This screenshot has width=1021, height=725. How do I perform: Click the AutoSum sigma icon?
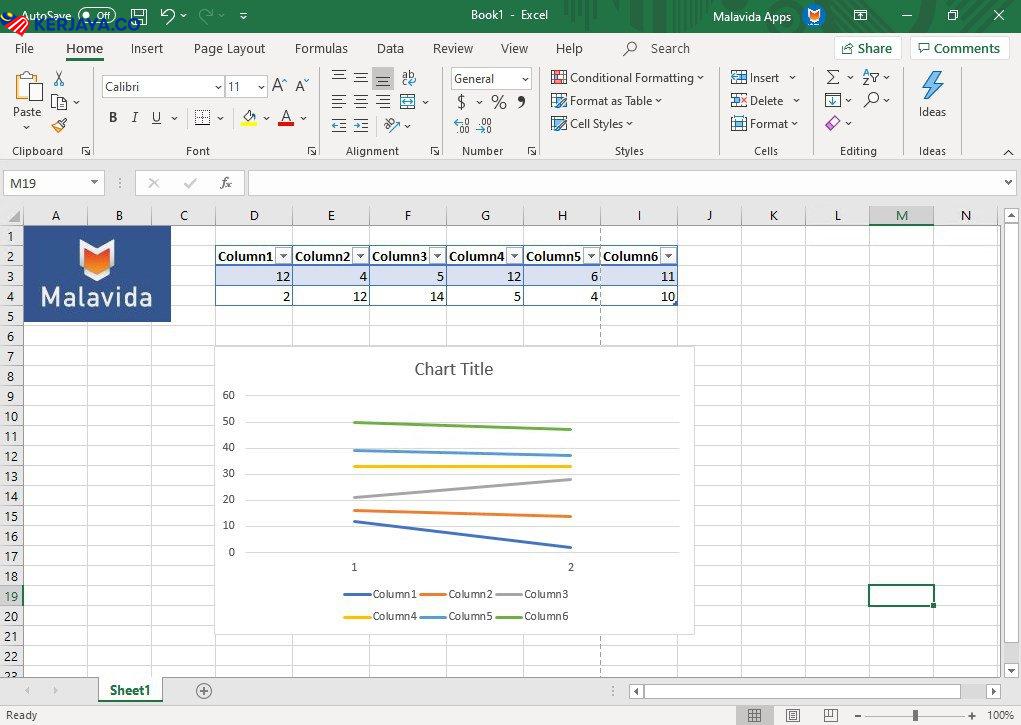pos(832,77)
